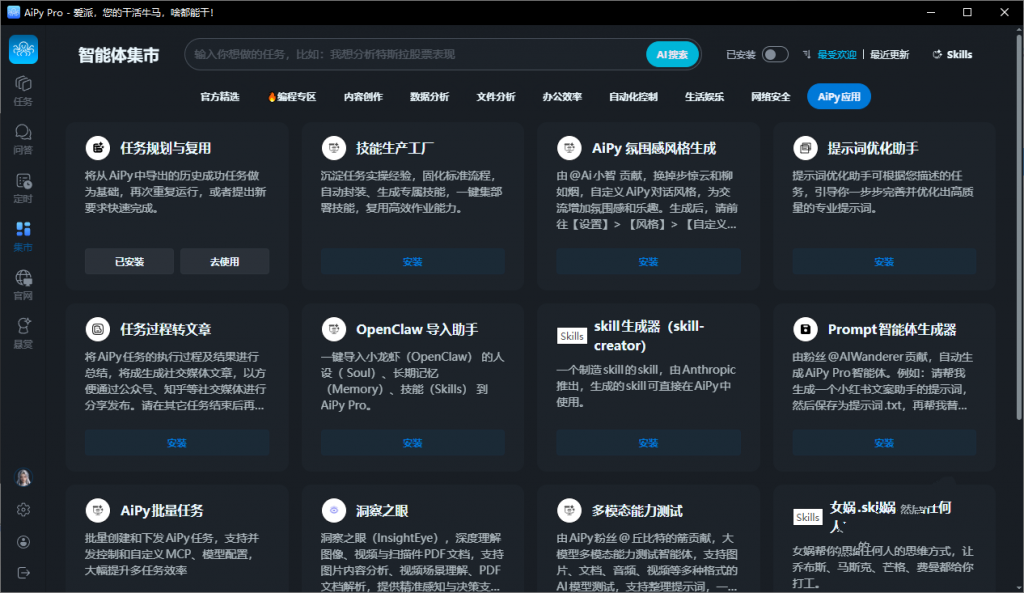The width and height of the screenshot is (1024, 593).
Task: Click the 智能体集市 page heading
Action: point(119,55)
